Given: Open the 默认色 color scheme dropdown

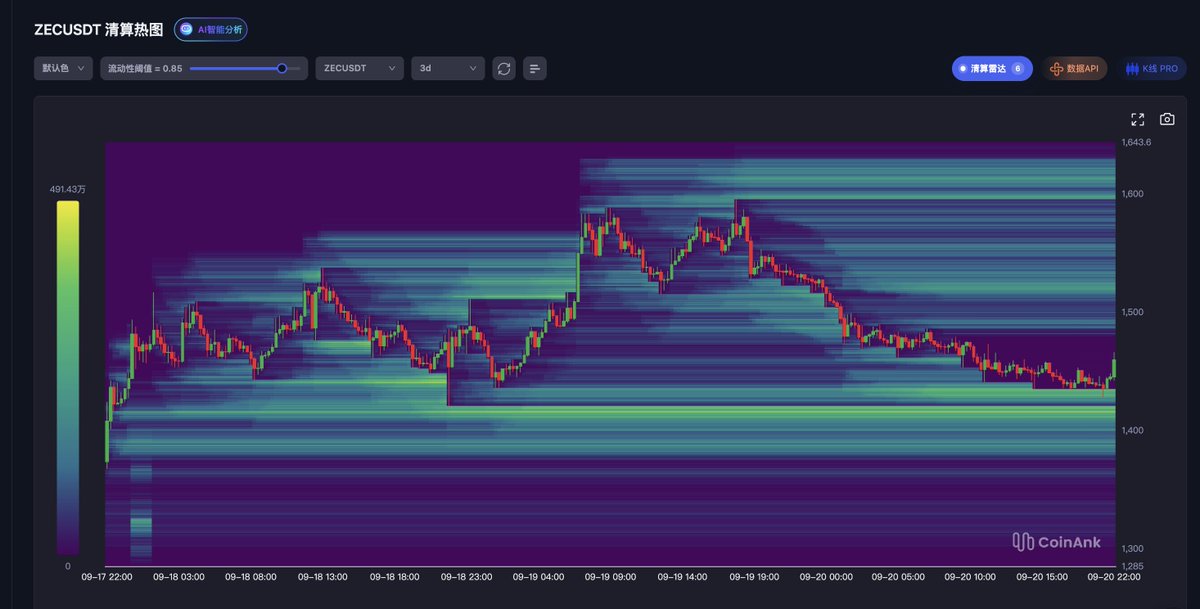Looking at the screenshot, I should 64,68.
